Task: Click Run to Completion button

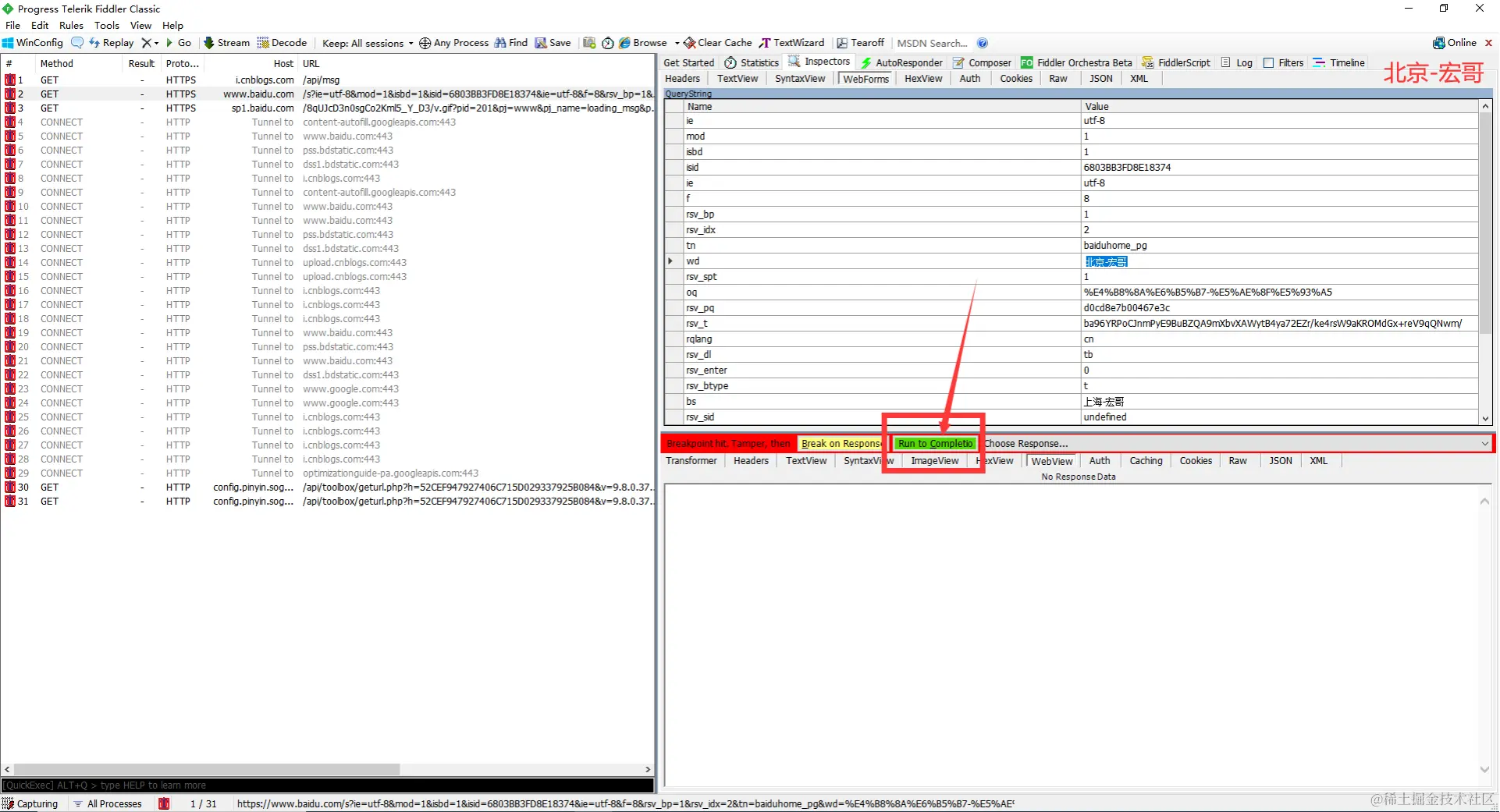Action: click(x=935, y=443)
